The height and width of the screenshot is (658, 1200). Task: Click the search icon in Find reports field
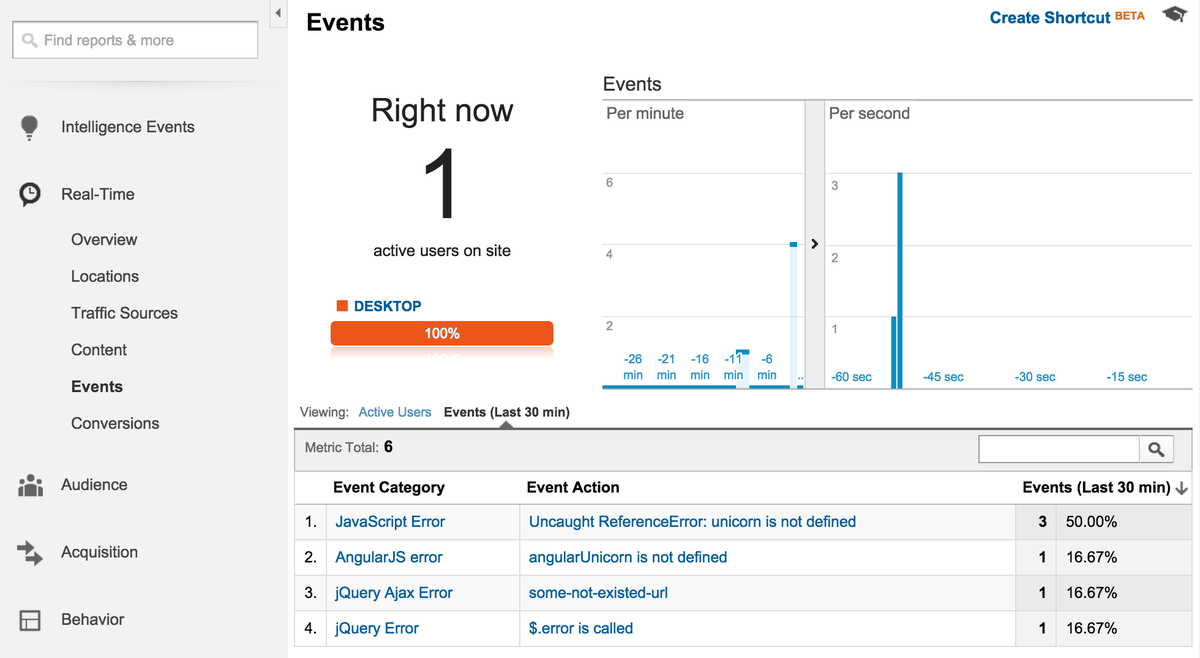point(28,39)
